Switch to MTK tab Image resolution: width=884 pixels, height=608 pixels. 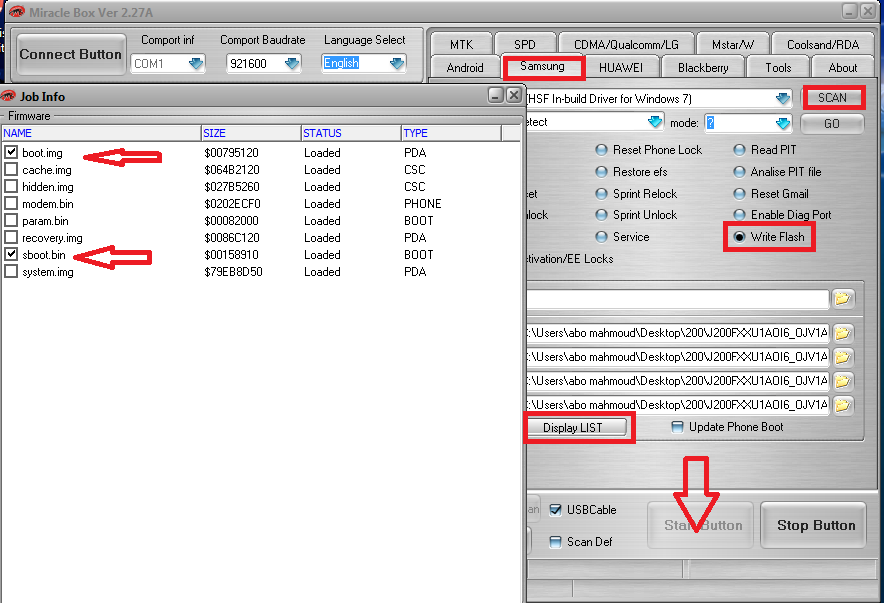click(461, 44)
